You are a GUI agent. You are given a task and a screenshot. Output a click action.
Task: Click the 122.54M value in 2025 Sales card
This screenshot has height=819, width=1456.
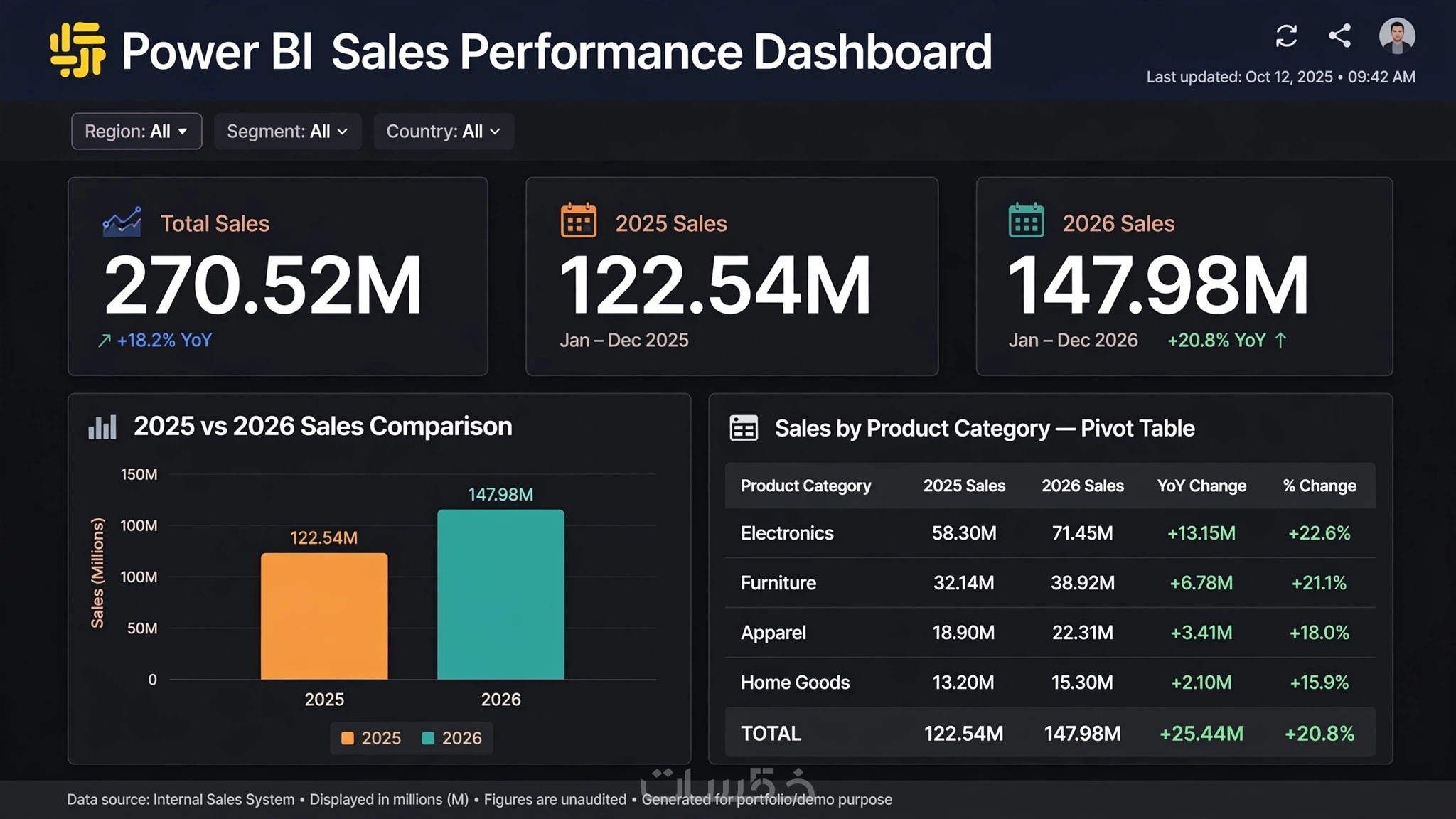click(715, 285)
